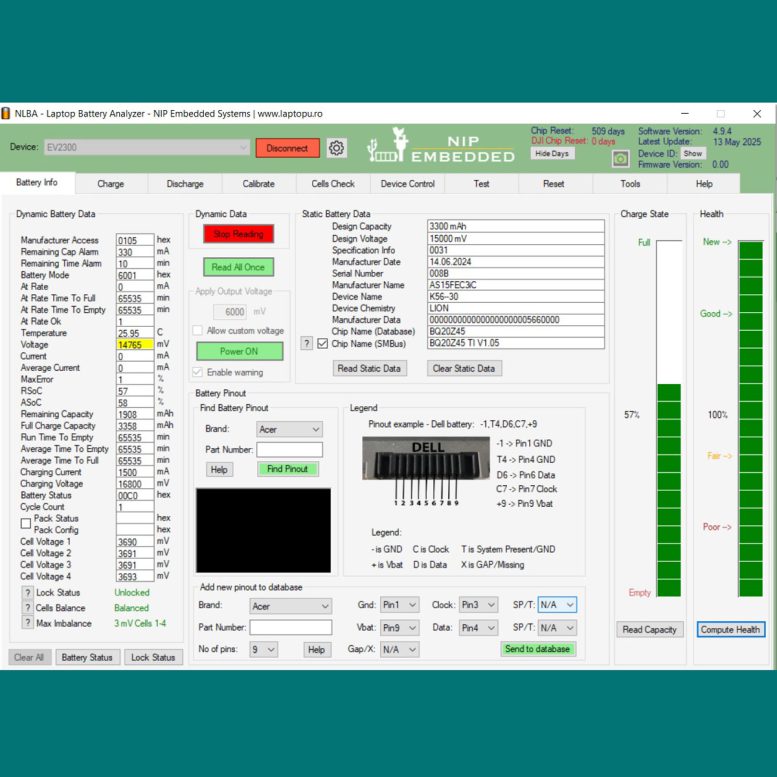Click the question mark next to Max Imbalance
The width and height of the screenshot is (777, 777).
(28, 623)
